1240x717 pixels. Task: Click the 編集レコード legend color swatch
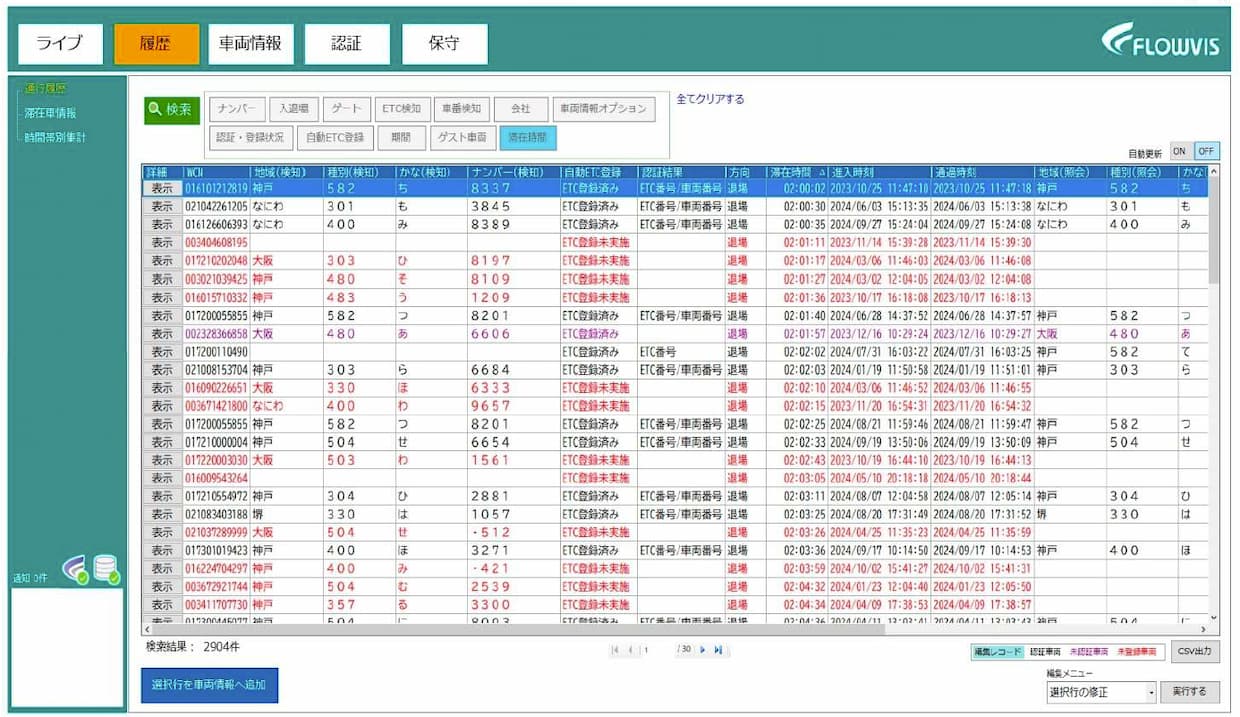coord(997,652)
